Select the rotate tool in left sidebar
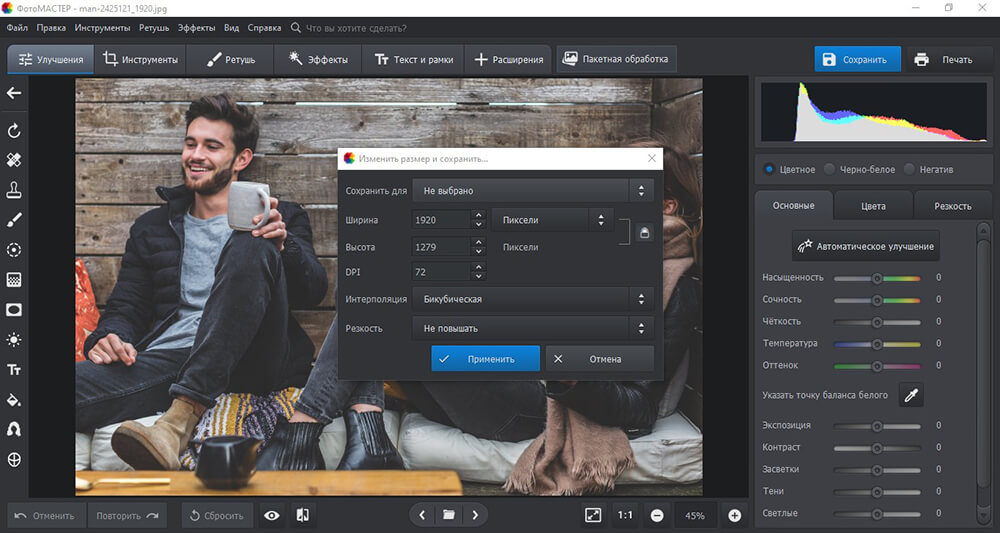Screen dimensions: 1000x533 [14, 131]
